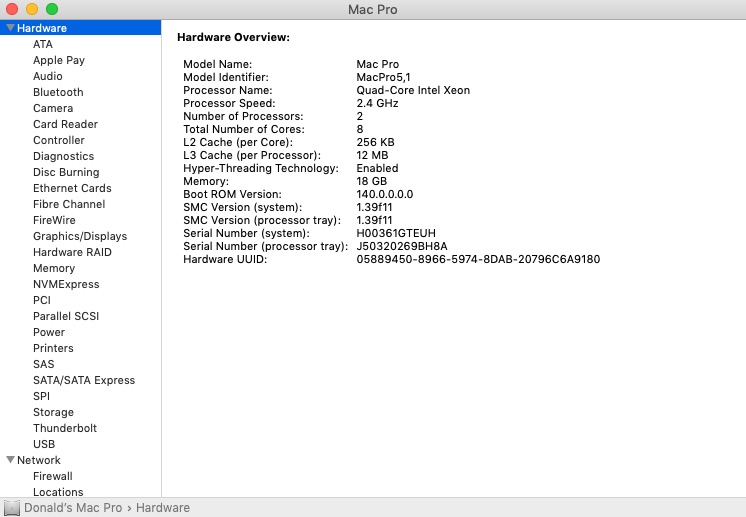746x517 pixels.
Task: Open the Memory section in sidebar
Action: pyautogui.click(x=54, y=268)
